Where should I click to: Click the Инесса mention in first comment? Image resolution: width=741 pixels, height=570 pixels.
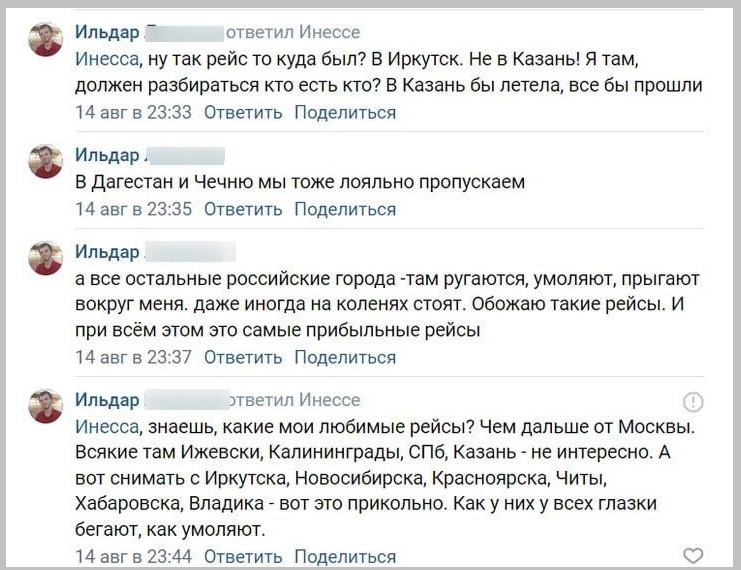point(107,60)
